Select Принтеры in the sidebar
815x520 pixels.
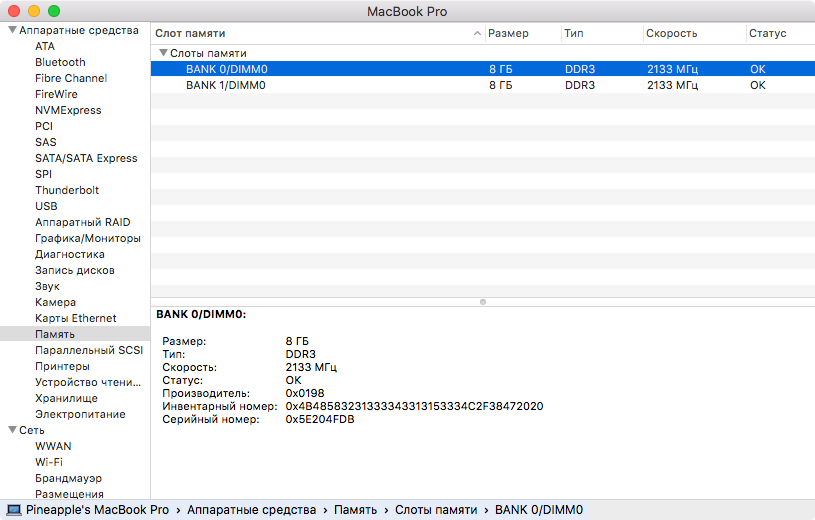(x=62, y=367)
